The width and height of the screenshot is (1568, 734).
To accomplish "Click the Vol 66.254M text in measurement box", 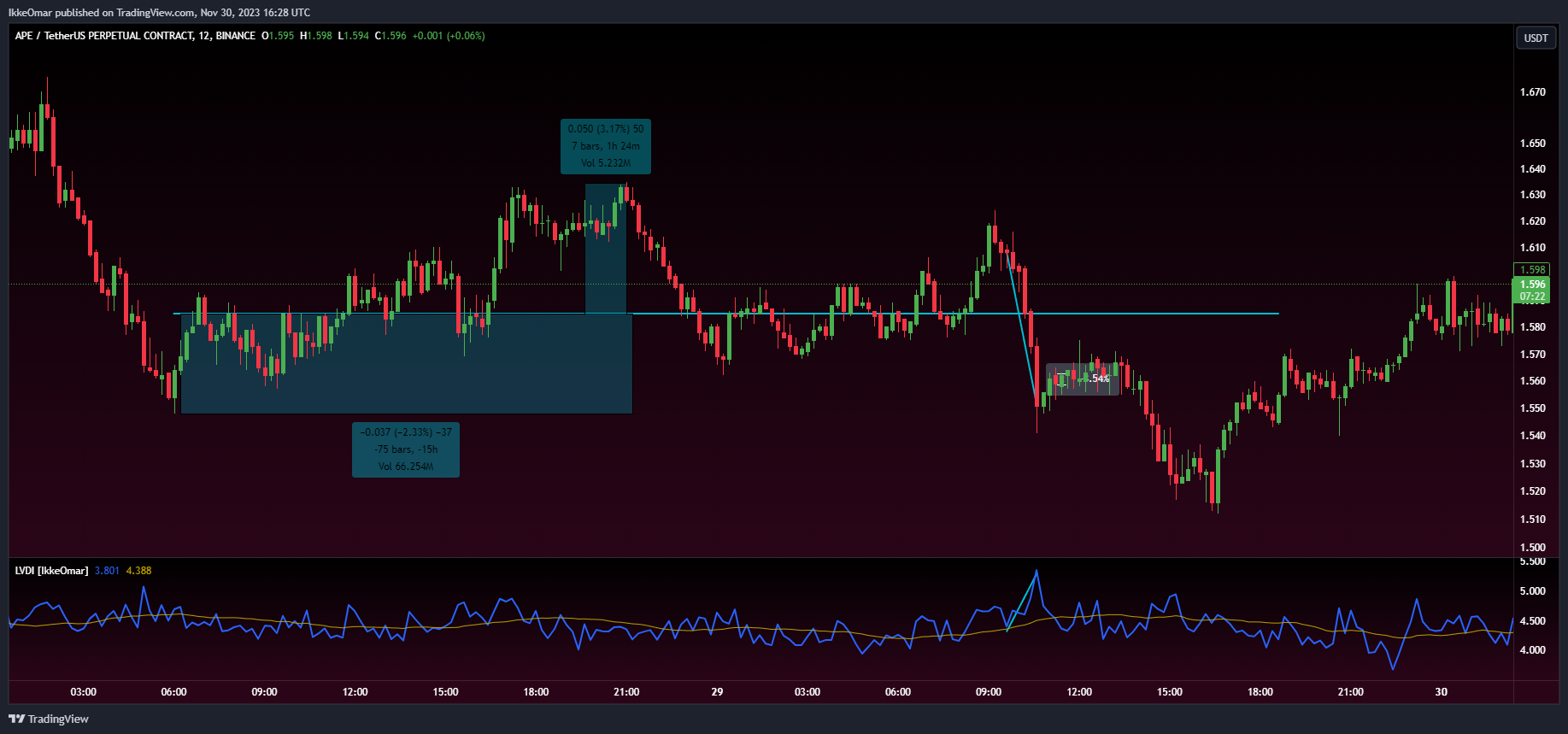I will point(406,467).
